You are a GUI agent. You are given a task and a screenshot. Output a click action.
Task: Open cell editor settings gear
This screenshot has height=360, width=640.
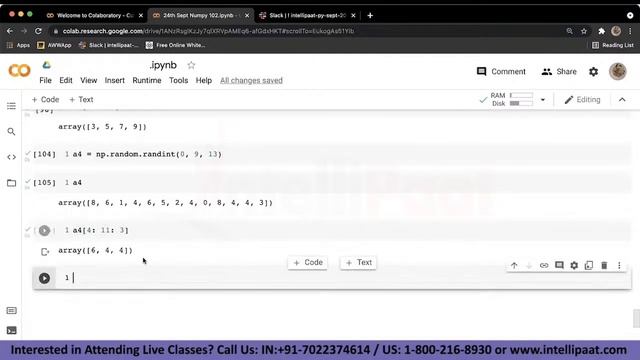(x=574, y=265)
